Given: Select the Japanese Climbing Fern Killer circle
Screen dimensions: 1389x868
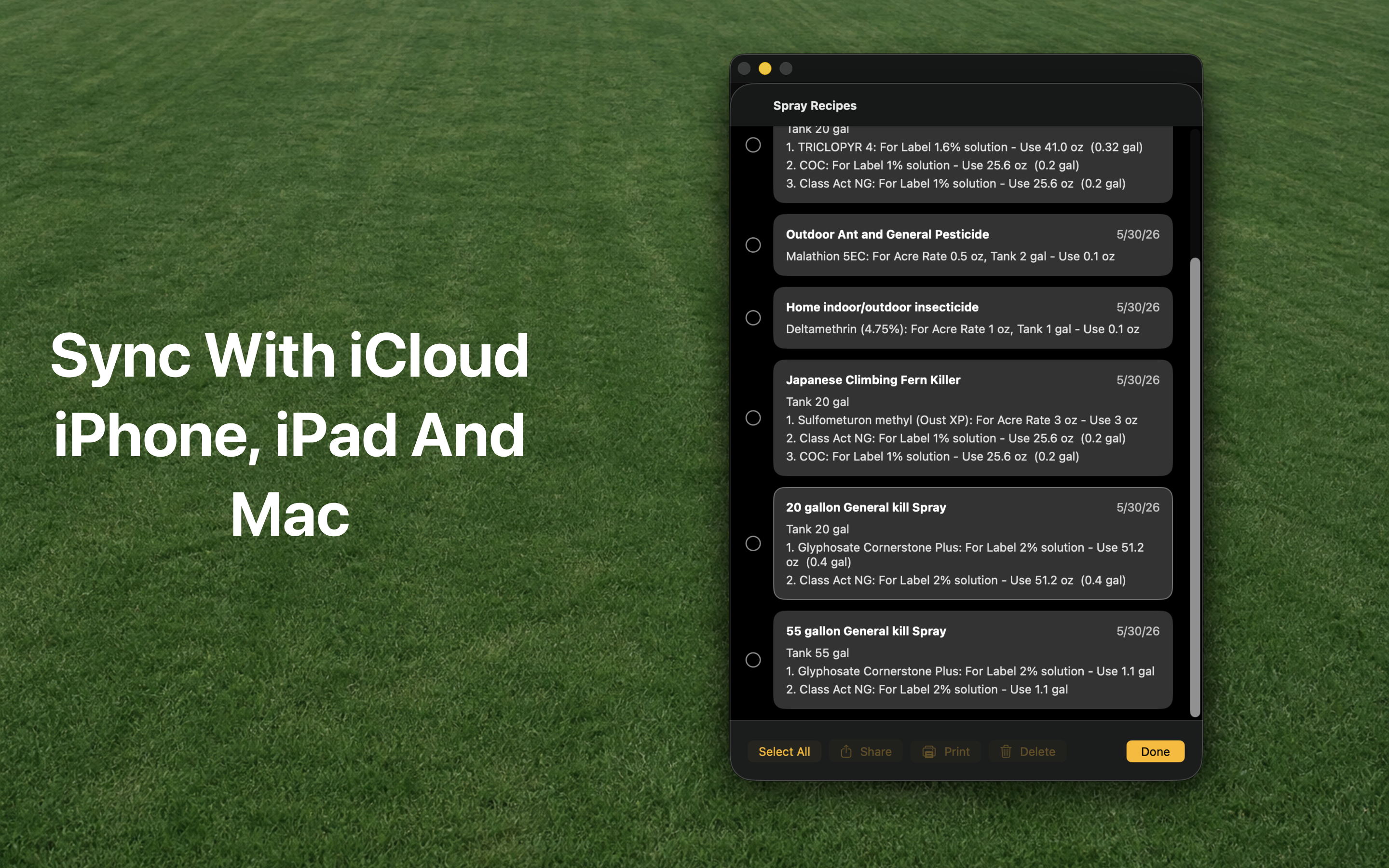Looking at the screenshot, I should [x=753, y=418].
